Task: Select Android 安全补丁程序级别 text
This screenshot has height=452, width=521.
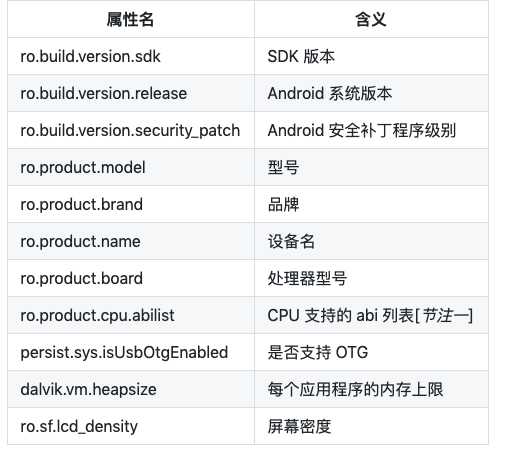Action: (x=362, y=130)
